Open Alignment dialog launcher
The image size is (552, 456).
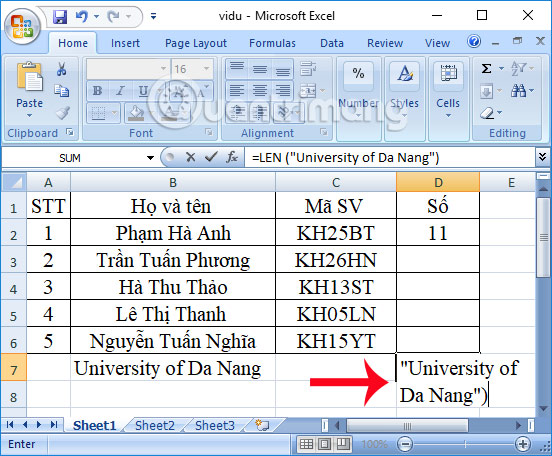click(324, 133)
